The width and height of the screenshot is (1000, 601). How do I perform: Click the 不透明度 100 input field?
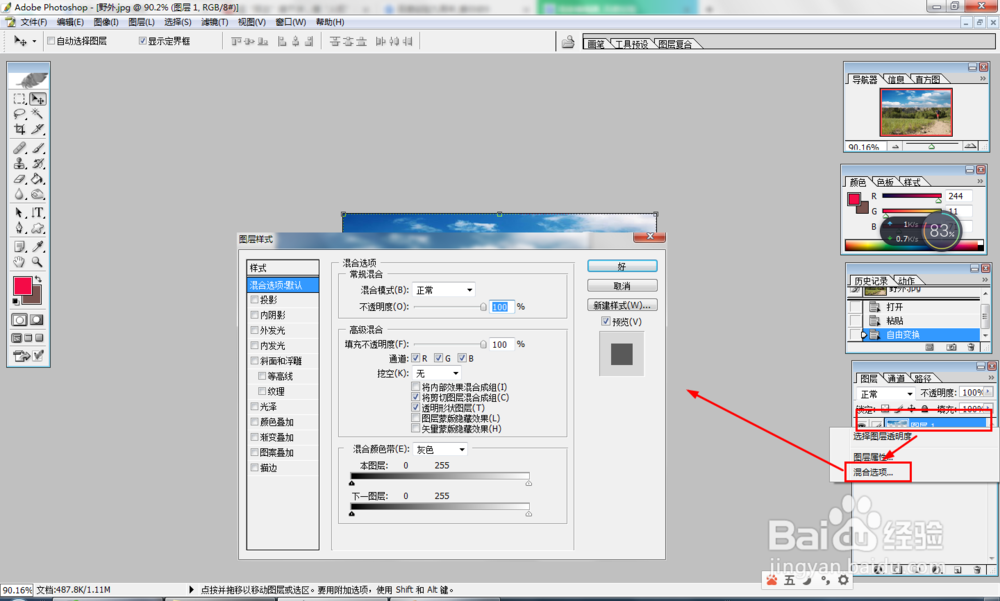click(501, 307)
